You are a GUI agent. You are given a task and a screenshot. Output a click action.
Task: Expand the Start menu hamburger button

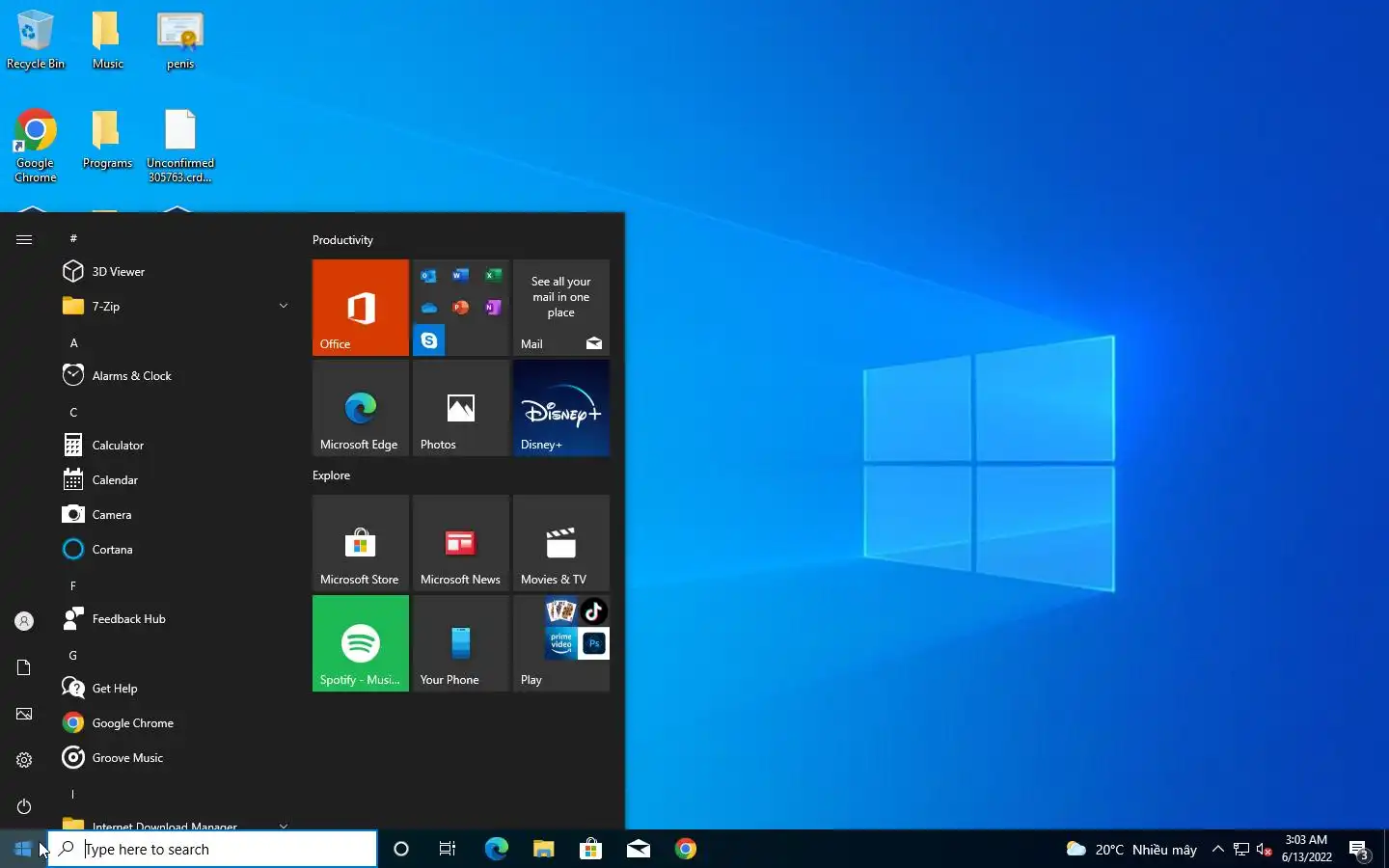(x=24, y=239)
